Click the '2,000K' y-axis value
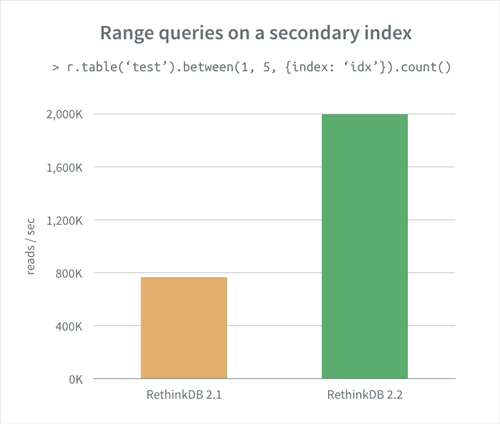 [64, 115]
